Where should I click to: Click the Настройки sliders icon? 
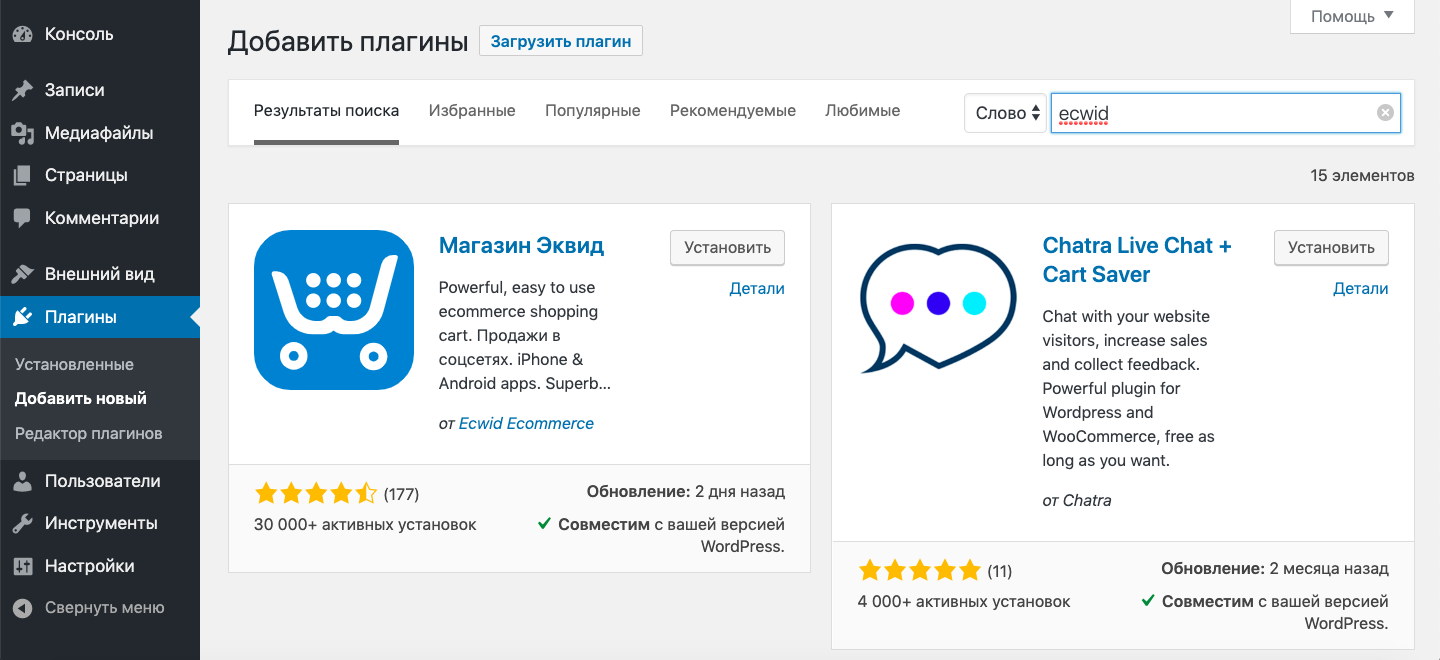[23, 566]
